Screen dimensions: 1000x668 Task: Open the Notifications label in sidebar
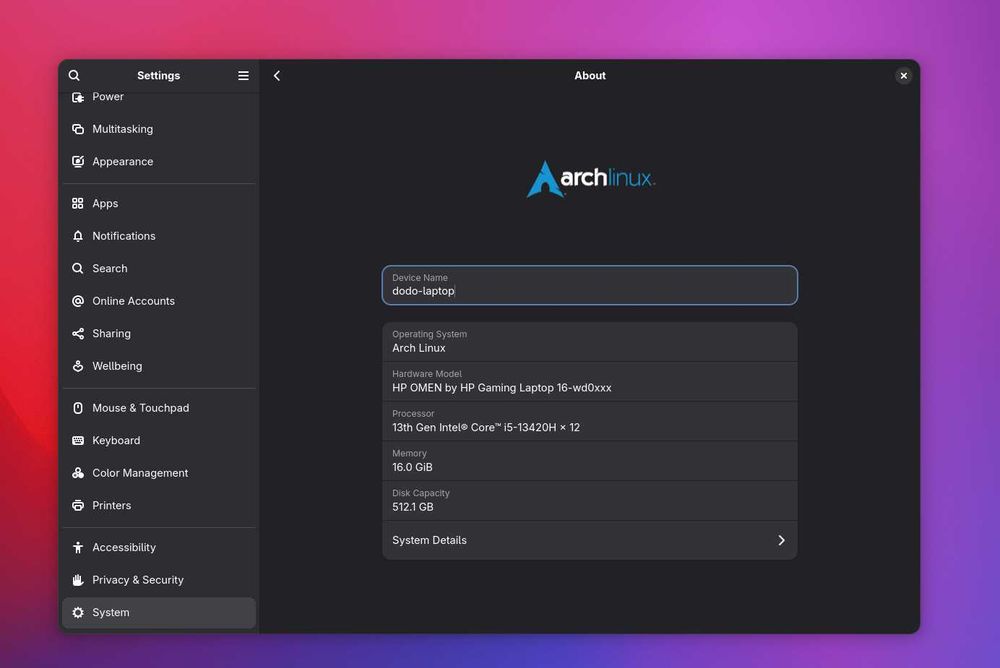click(x=124, y=236)
